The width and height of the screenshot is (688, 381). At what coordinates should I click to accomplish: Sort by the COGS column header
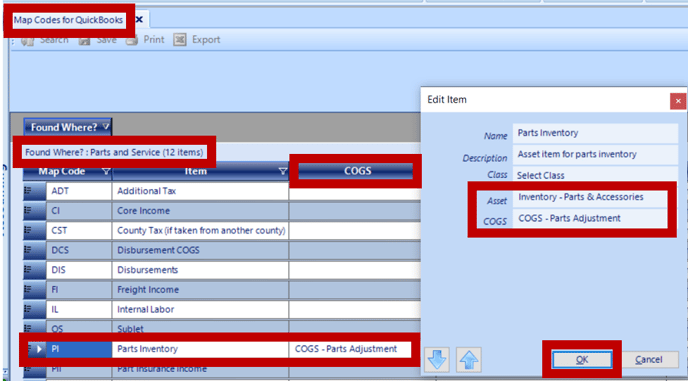pos(357,171)
